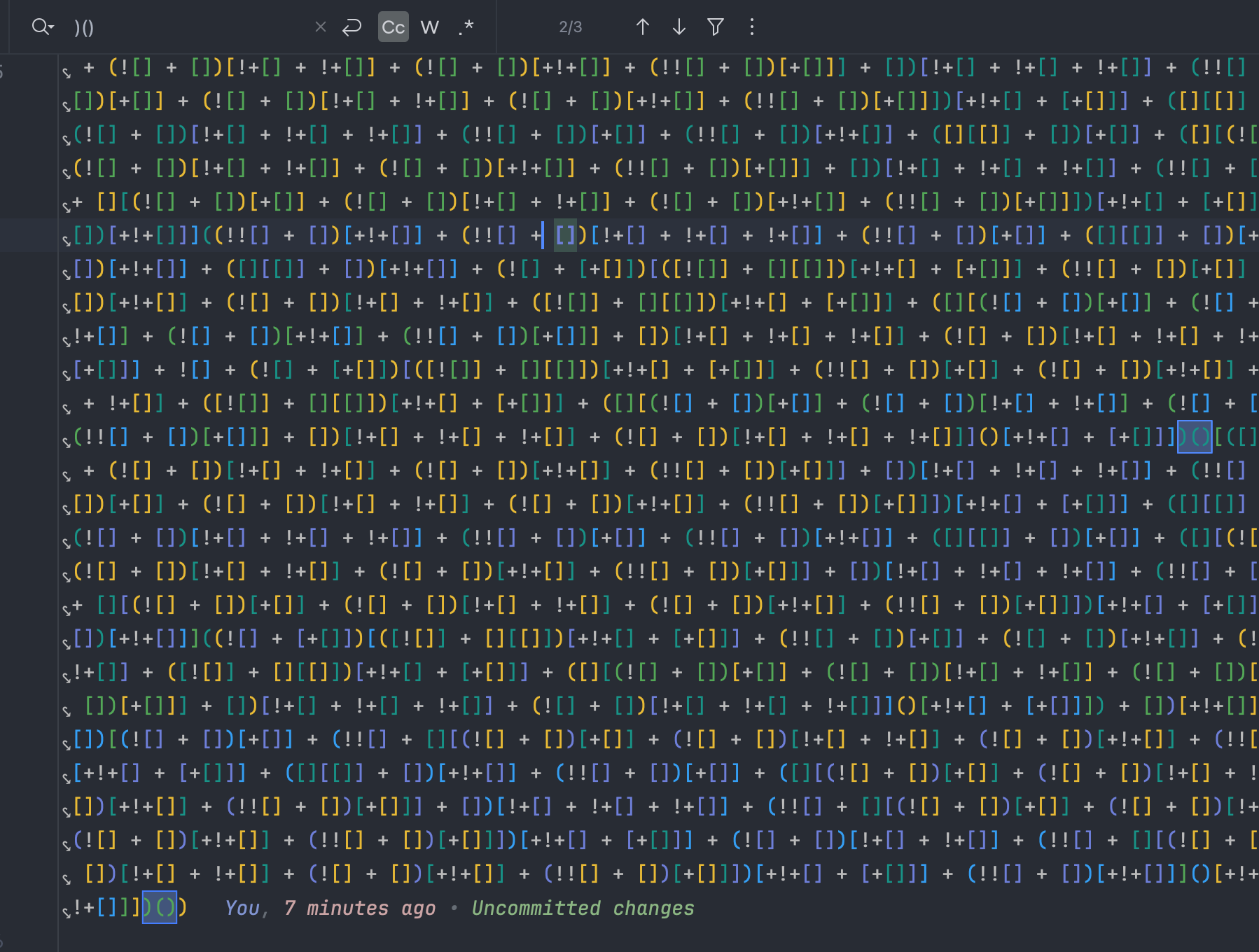The width and height of the screenshot is (1259, 952).
Task: Click the soft-wrap marker on the last line
Action: pos(67,912)
